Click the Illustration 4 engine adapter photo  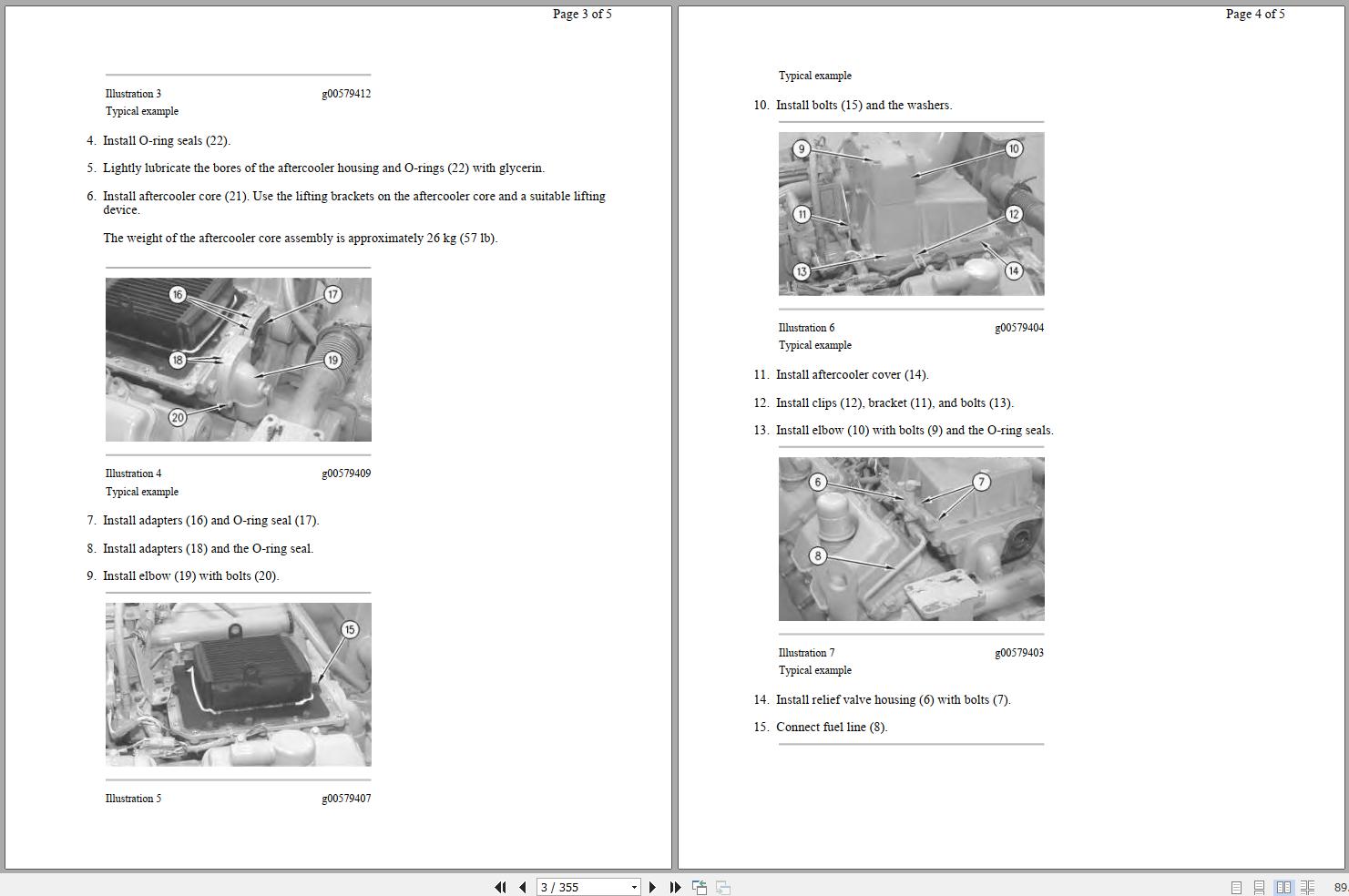point(239,359)
